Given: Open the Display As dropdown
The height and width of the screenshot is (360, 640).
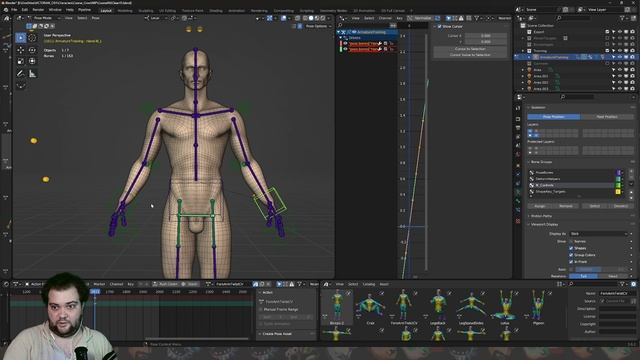Looking at the screenshot, I should [x=598, y=234].
